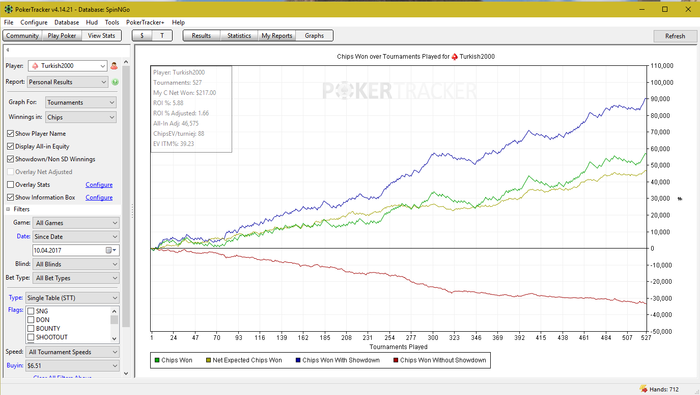Viewport: 700px width, 395px height.
Task: Toggle Display All-in Equity checkbox
Action: coord(11,146)
